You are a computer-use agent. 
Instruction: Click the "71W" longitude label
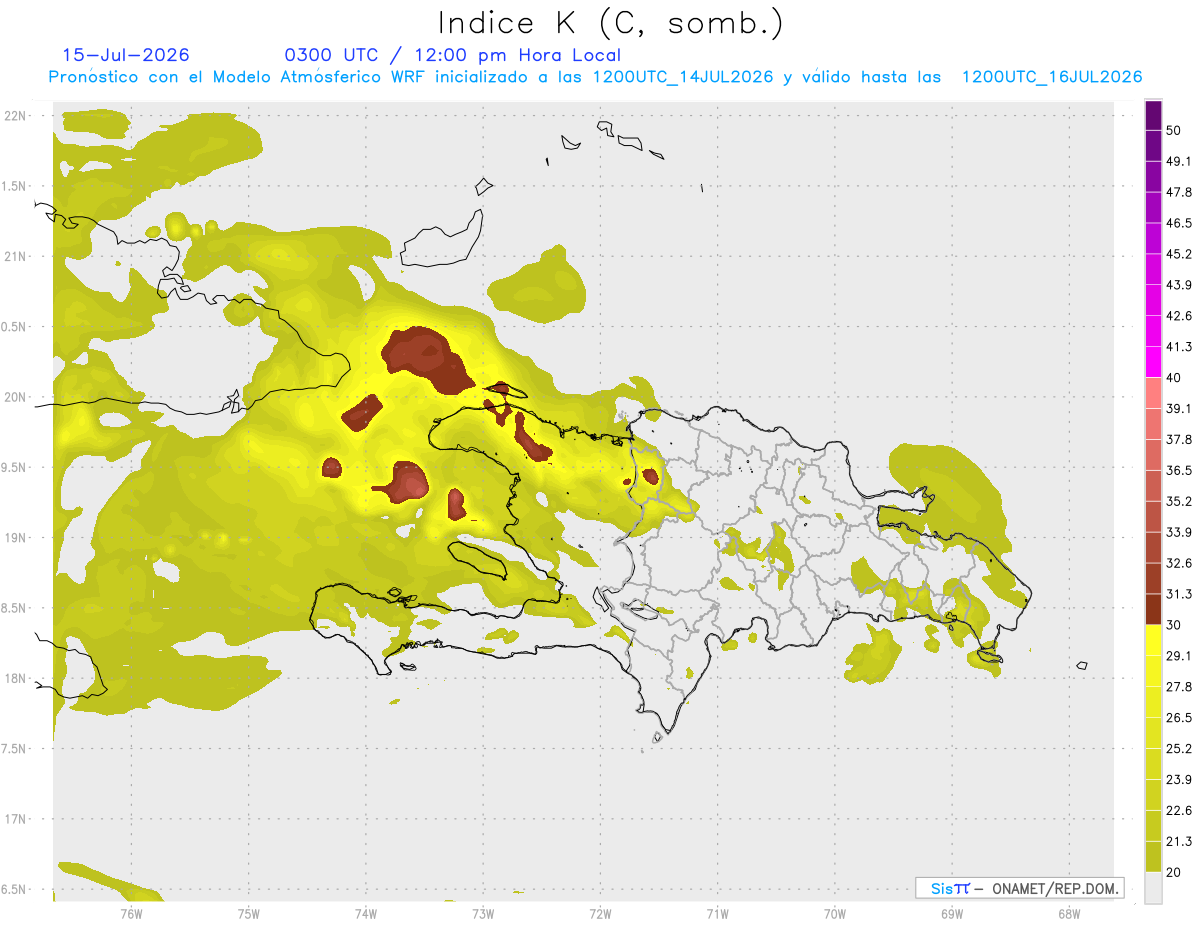click(x=717, y=913)
